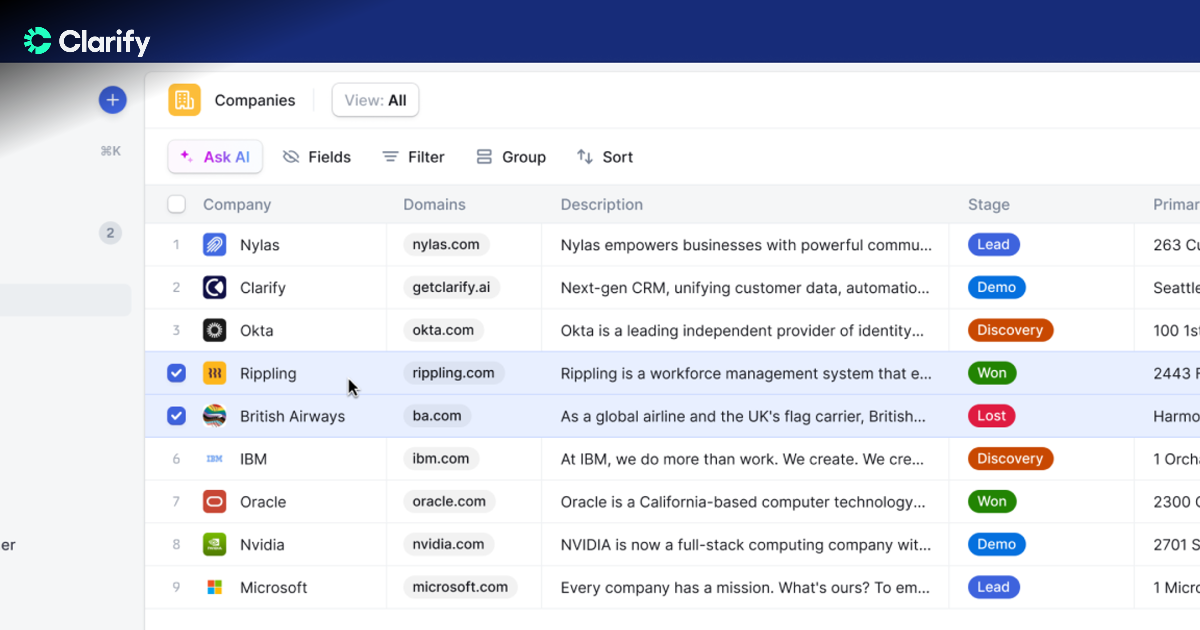Image resolution: width=1200 pixels, height=630 pixels.
Task: Open the getclarify.ai domain link
Action: (451, 288)
